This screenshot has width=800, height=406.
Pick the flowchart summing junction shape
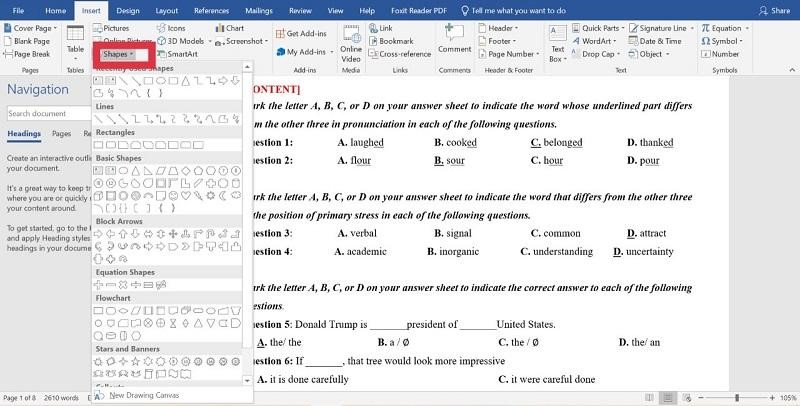point(148,323)
